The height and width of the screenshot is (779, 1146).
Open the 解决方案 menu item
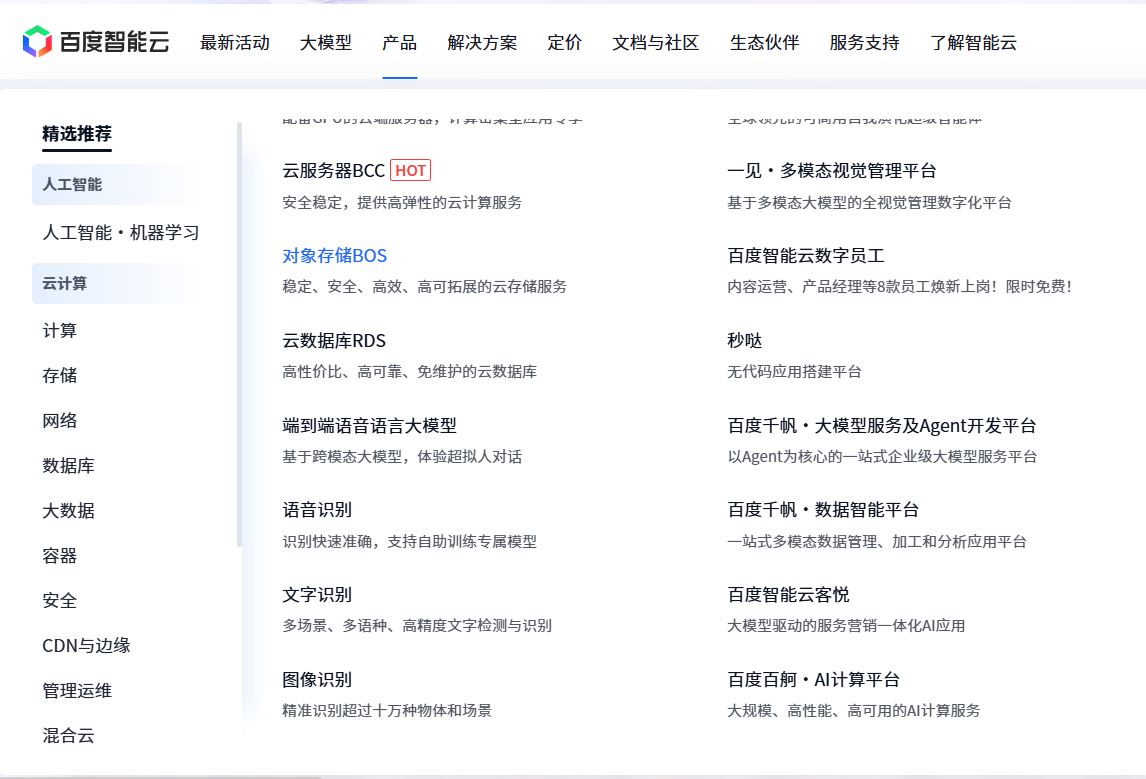(x=481, y=43)
